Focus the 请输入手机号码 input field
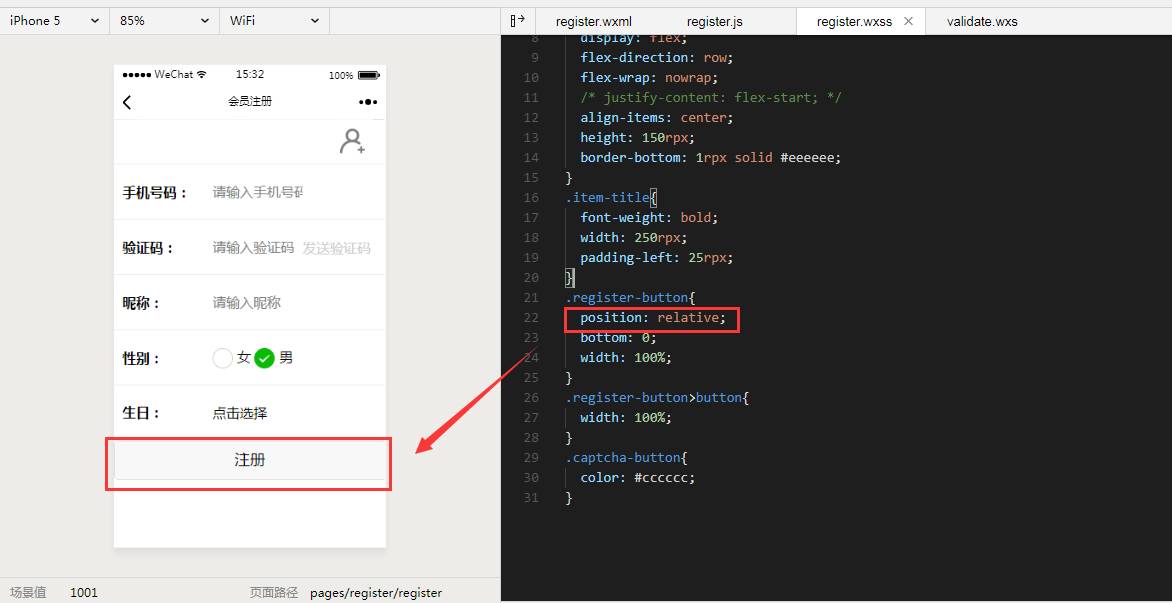 (x=258, y=193)
